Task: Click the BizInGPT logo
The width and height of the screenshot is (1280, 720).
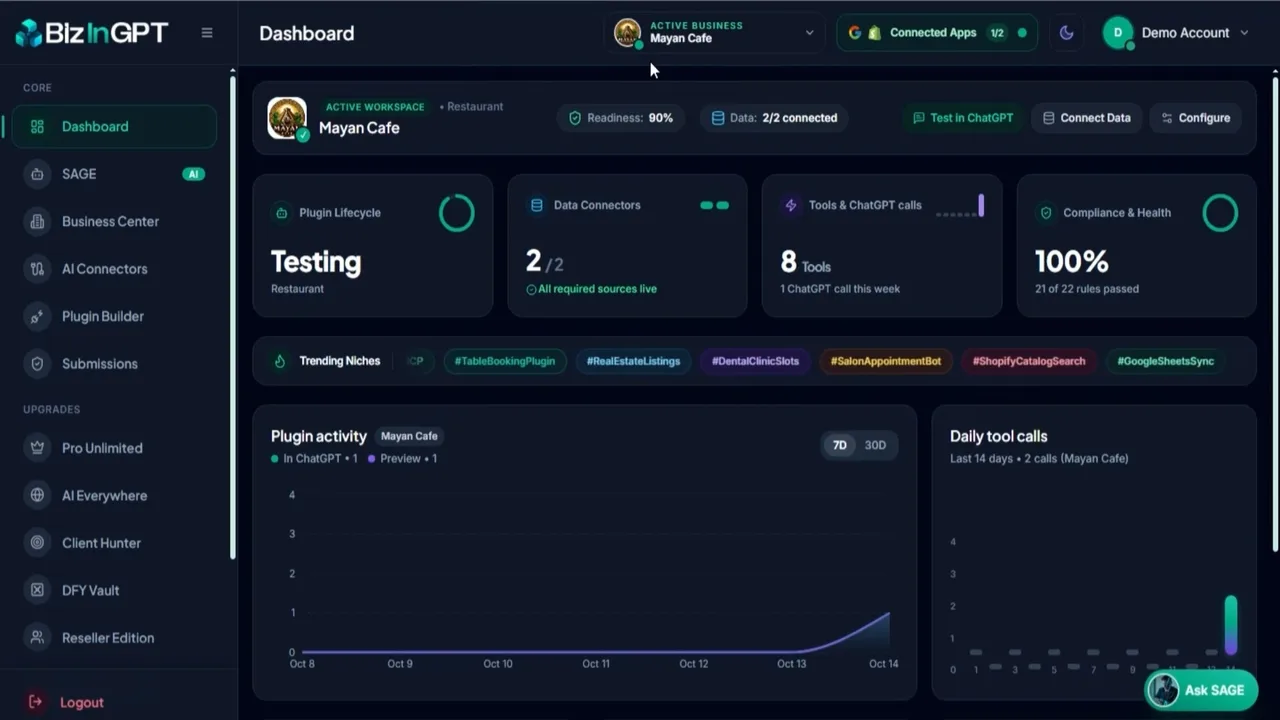Action: [91, 33]
